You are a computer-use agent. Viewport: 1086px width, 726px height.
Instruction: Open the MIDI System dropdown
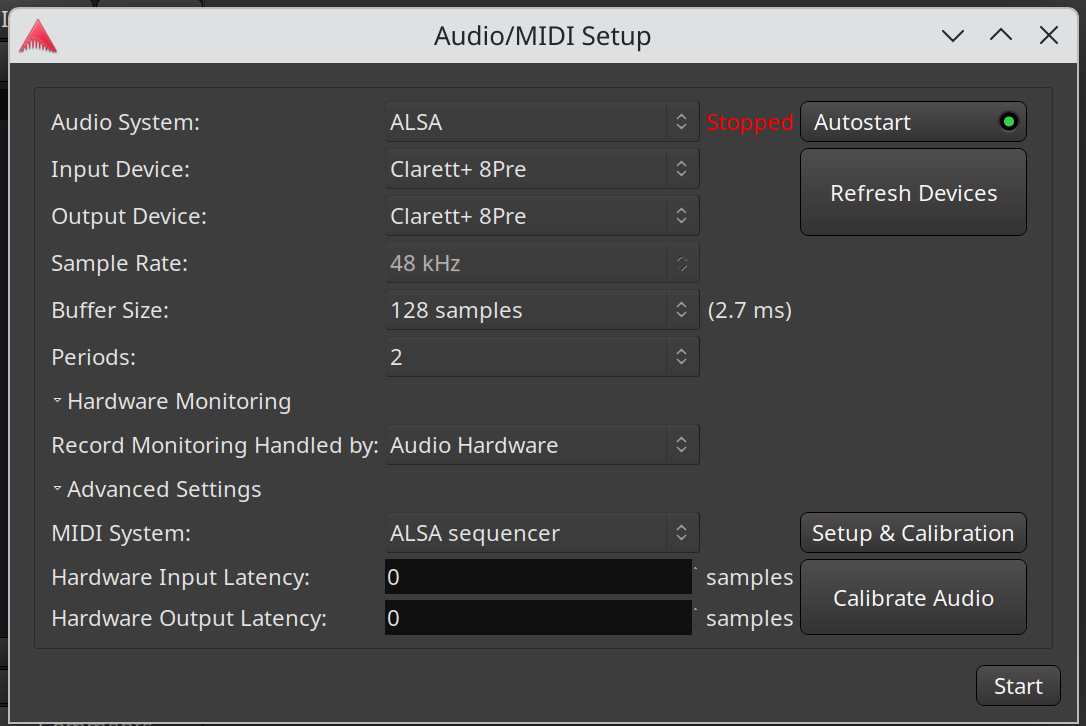542,533
